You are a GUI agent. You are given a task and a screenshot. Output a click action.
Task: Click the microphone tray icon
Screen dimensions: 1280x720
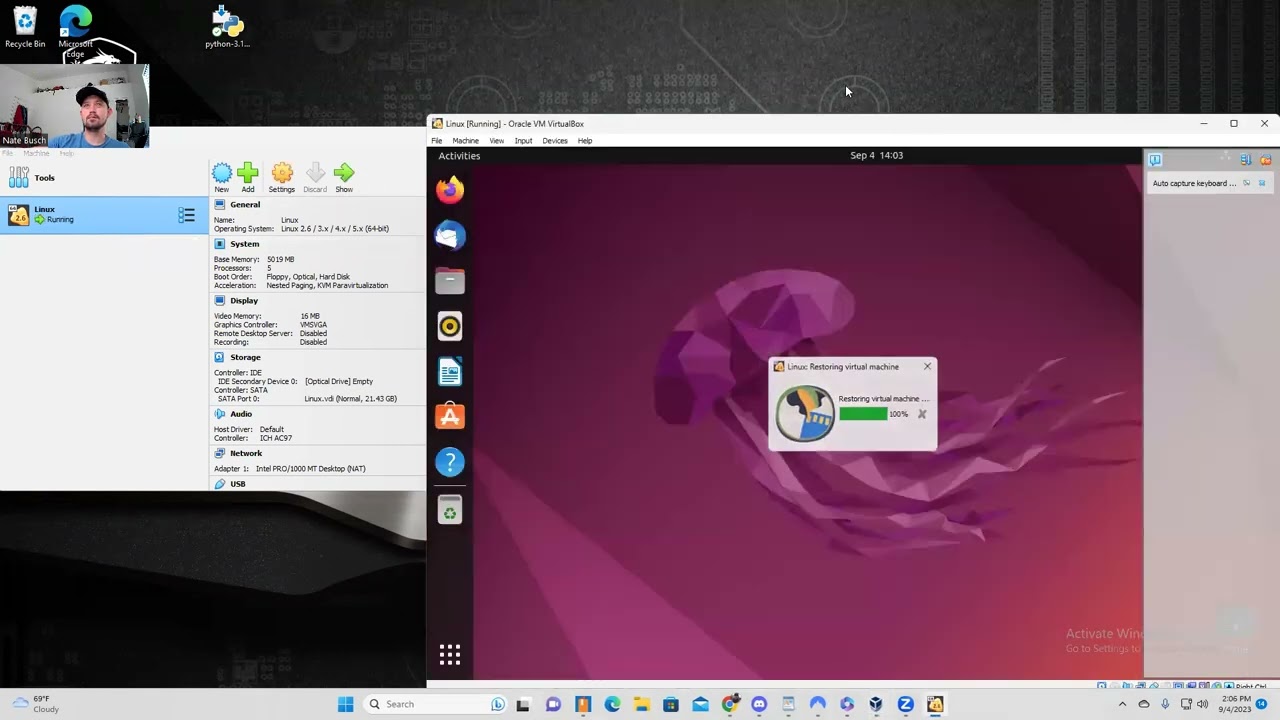point(1165,704)
